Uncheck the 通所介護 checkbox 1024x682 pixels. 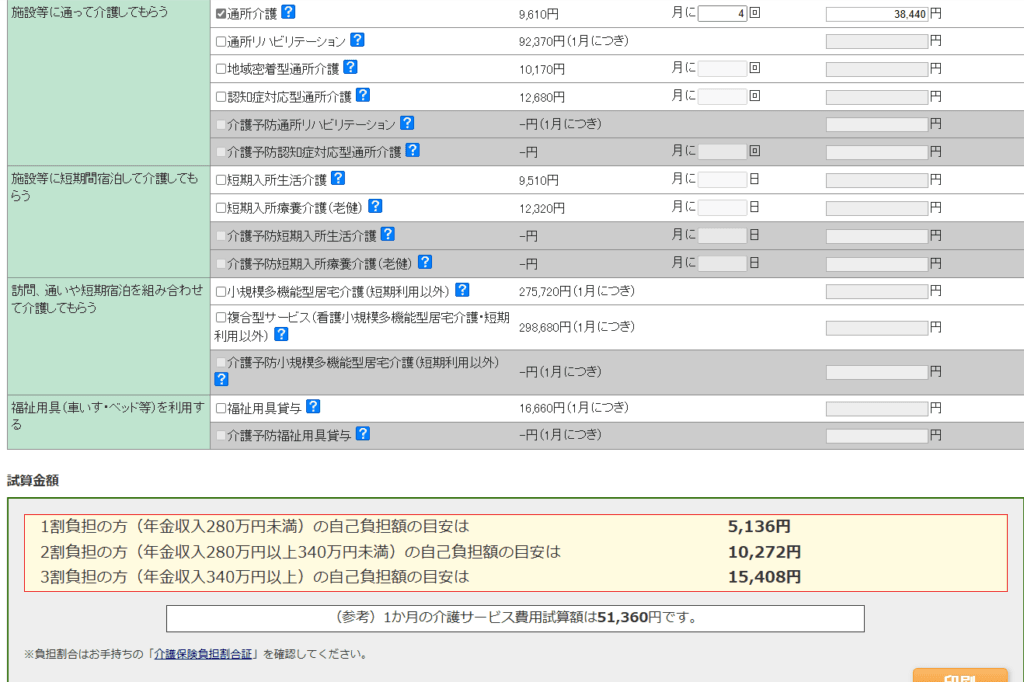221,14
